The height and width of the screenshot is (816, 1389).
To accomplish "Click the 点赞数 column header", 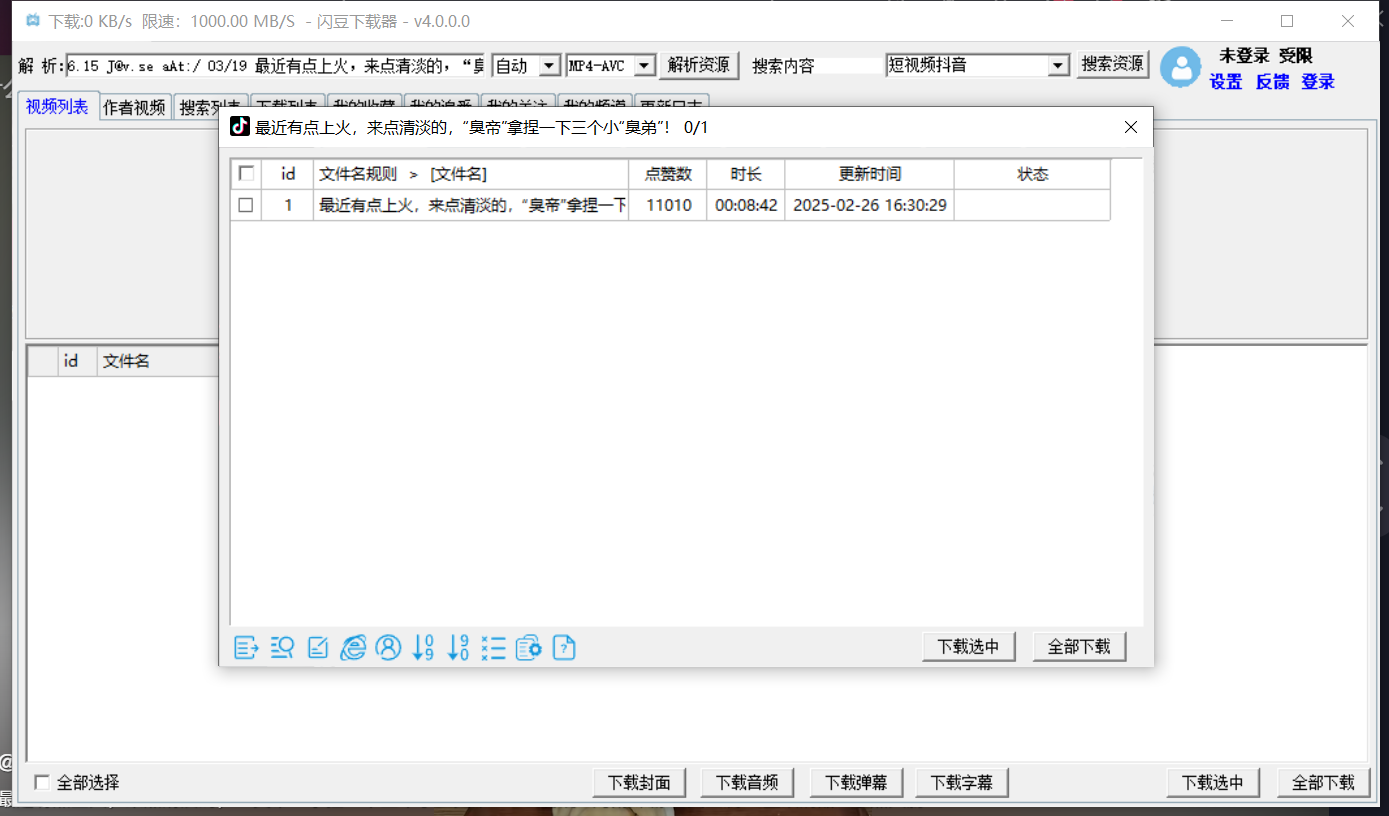I will point(668,174).
